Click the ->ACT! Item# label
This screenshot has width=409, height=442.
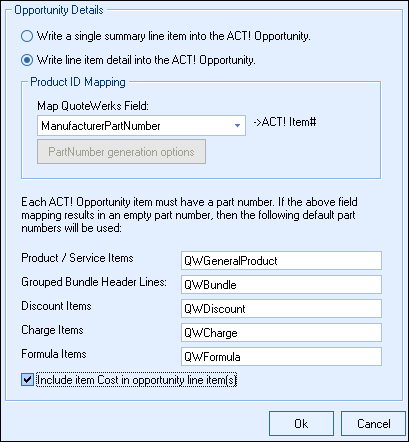click(285, 122)
